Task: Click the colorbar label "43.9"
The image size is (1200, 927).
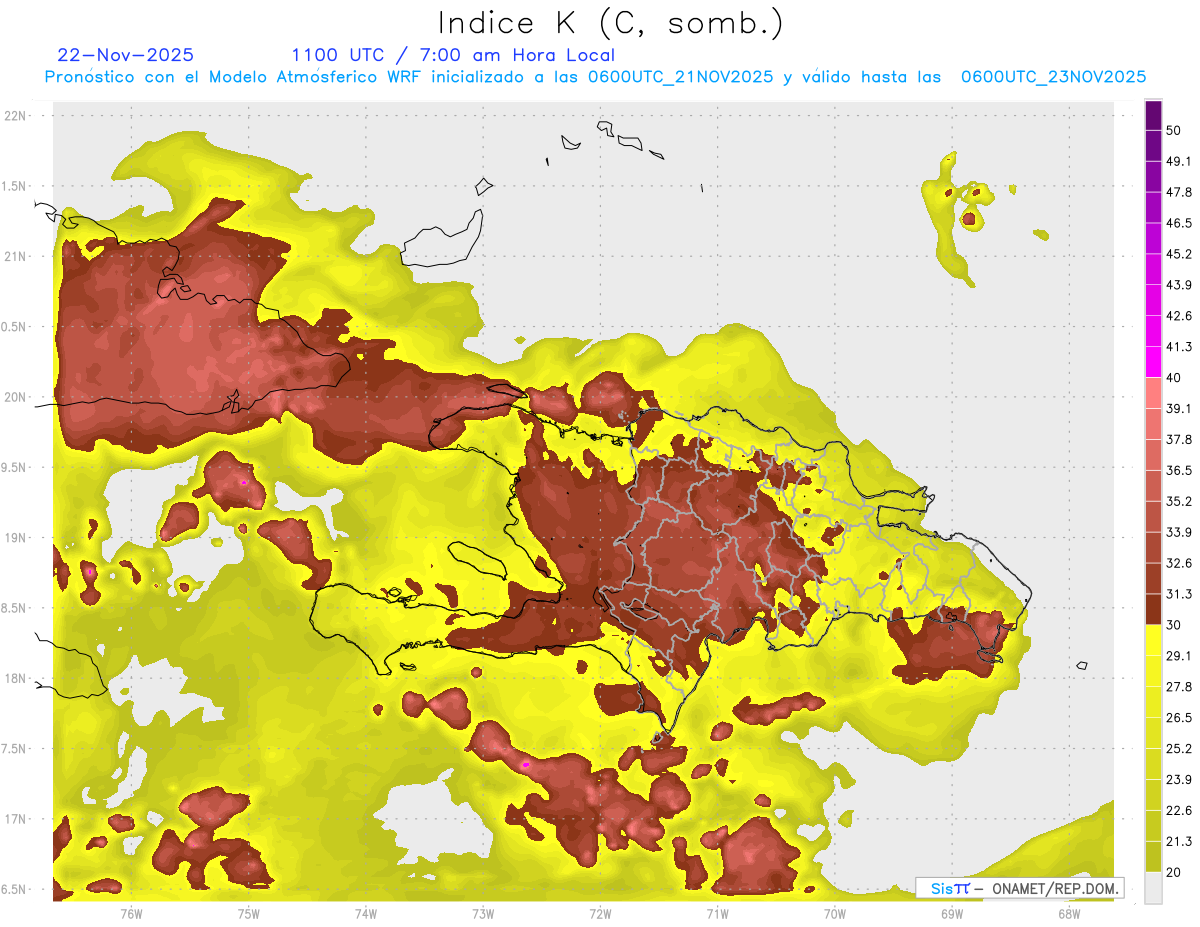Action: 1179,285
